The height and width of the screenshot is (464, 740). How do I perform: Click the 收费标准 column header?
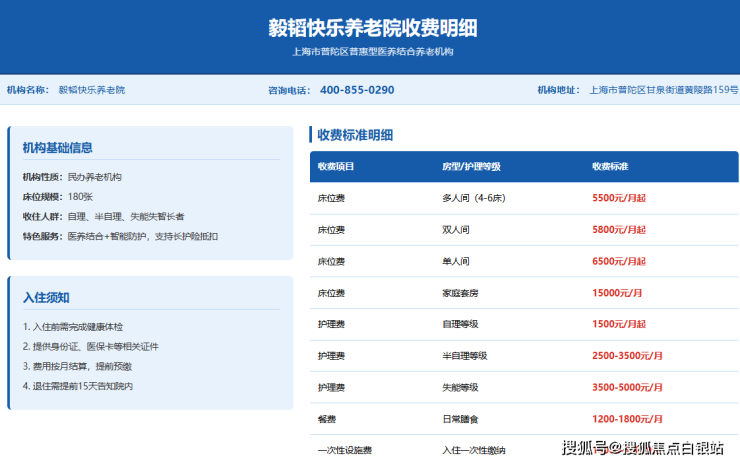[x=610, y=166]
